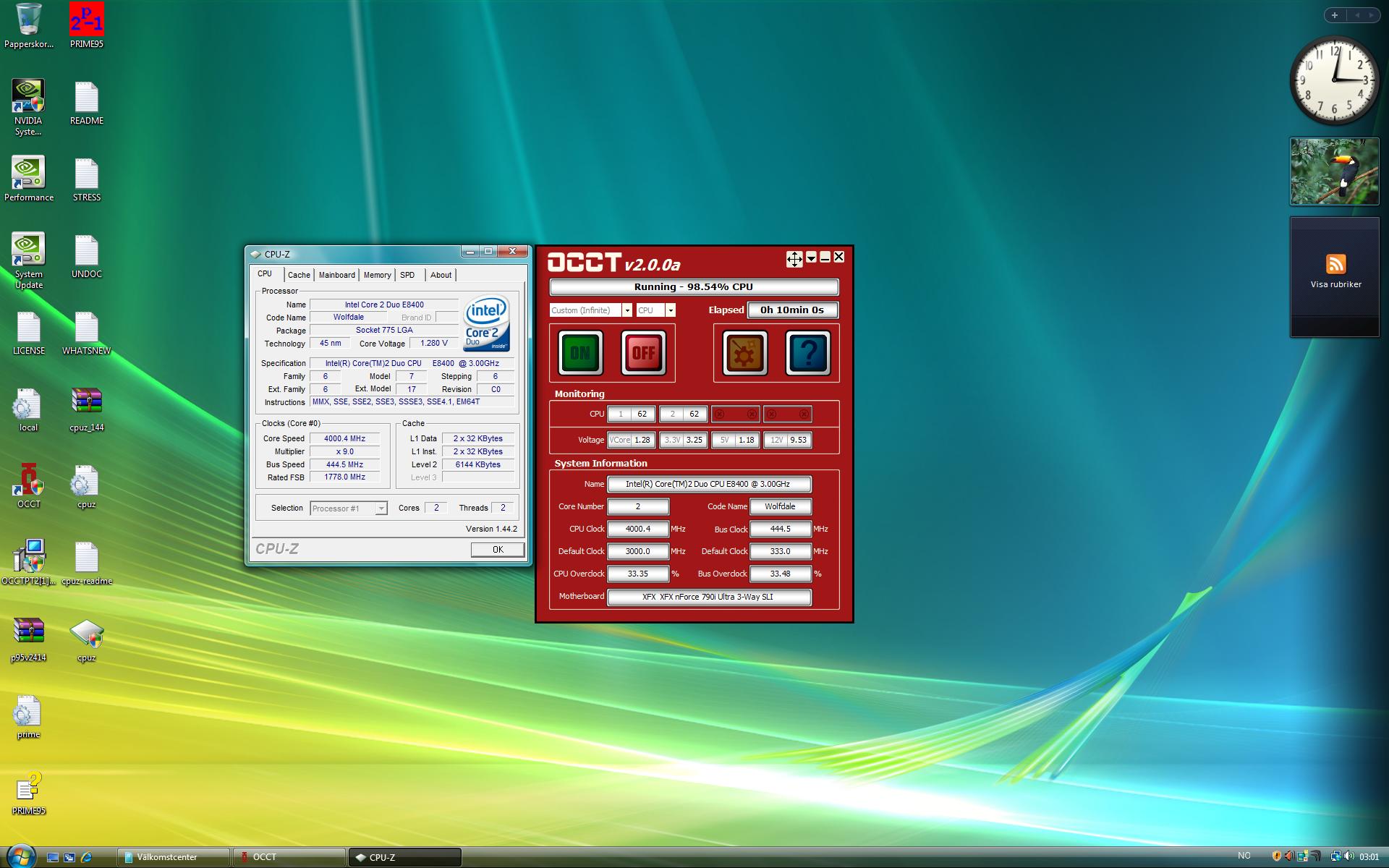Select the README file on the desktop
Viewport: 1389px width, 868px height.
(86, 103)
